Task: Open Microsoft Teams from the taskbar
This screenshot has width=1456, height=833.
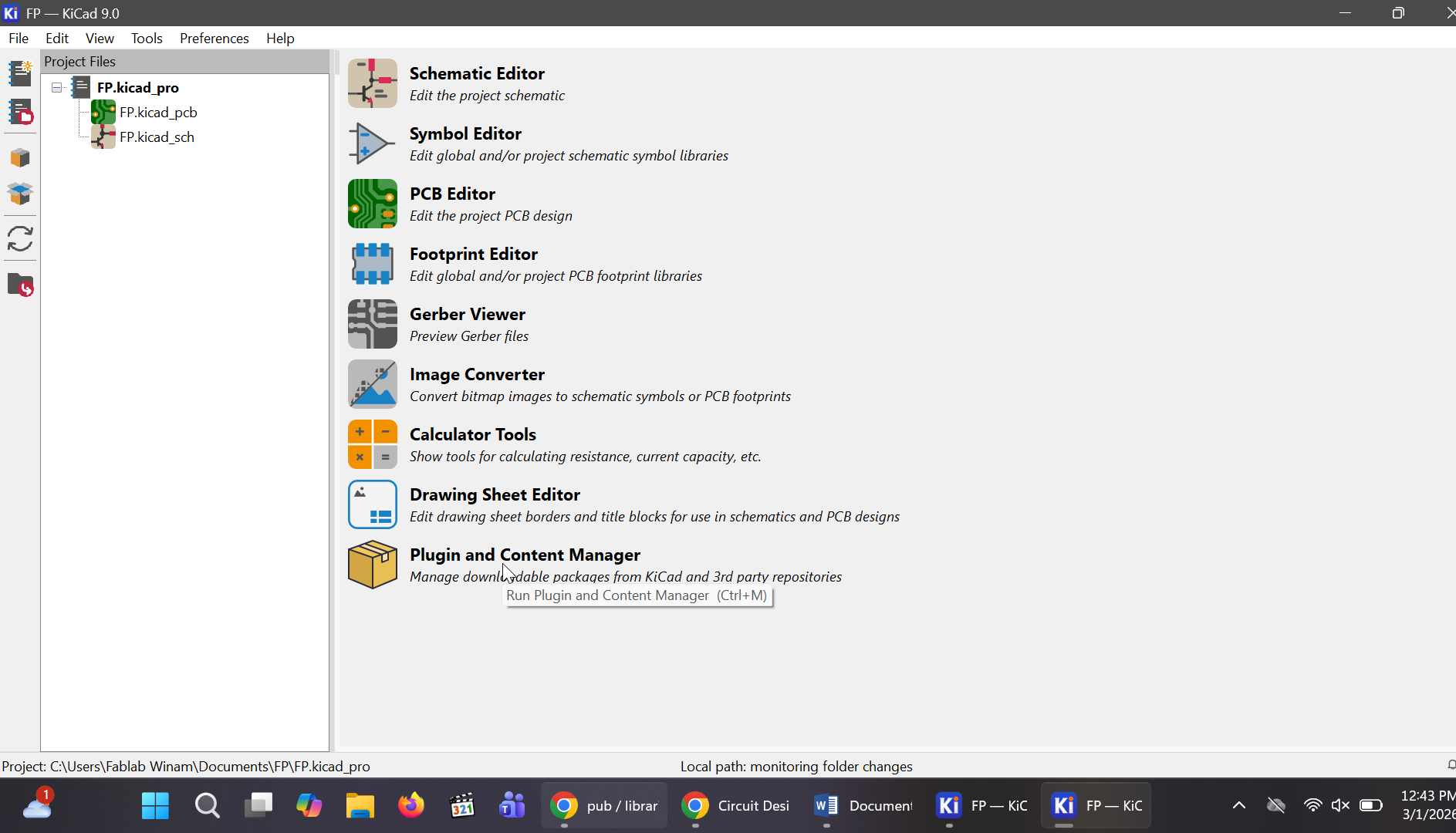Action: pyautogui.click(x=512, y=806)
